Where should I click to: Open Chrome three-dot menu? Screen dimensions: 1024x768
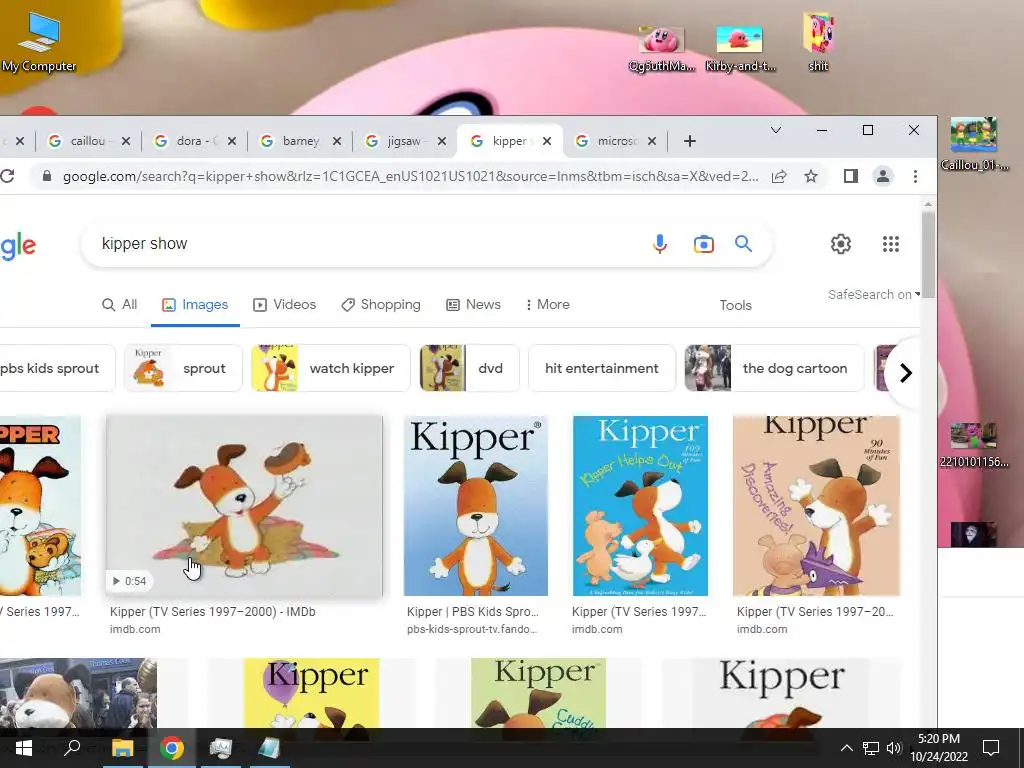coord(915,176)
